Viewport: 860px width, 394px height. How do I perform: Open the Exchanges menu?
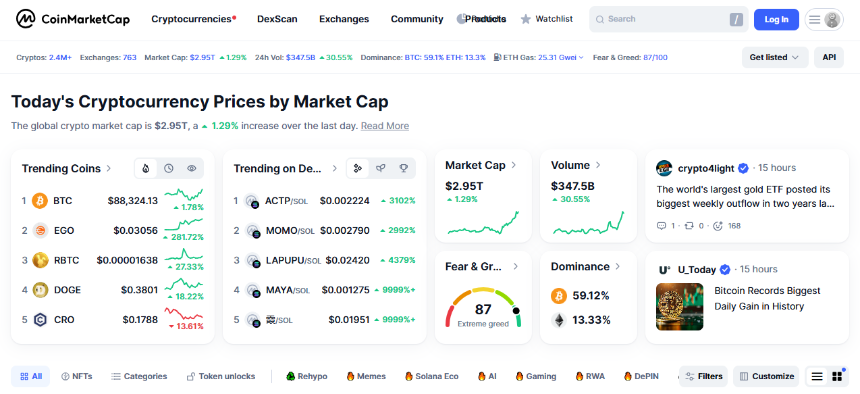pos(344,19)
